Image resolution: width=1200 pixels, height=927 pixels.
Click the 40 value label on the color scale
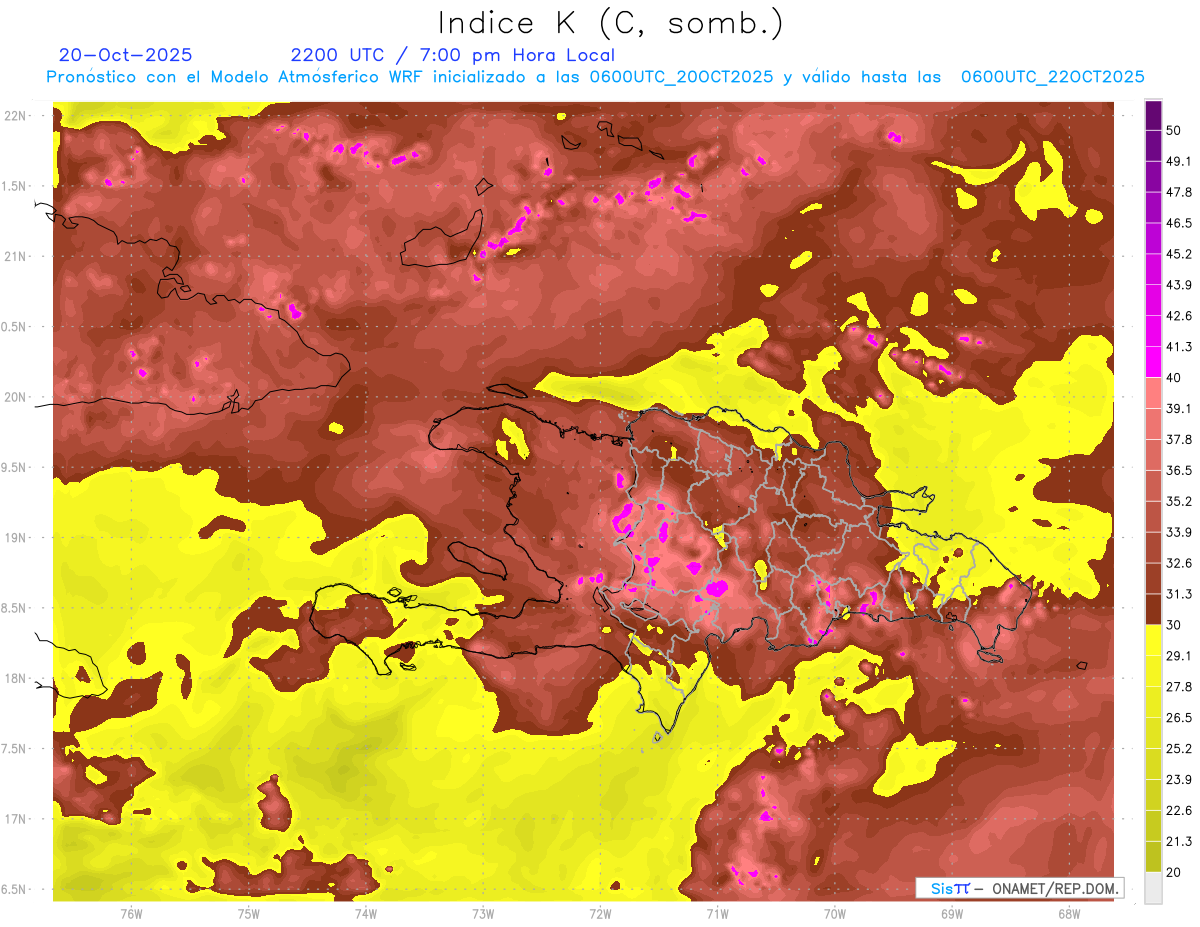click(x=1174, y=377)
